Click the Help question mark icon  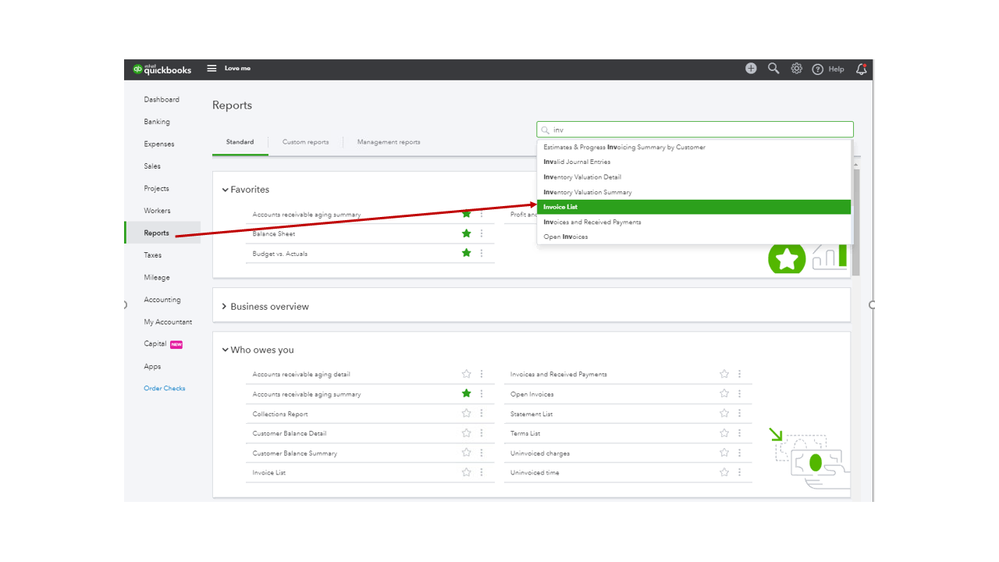[818, 69]
